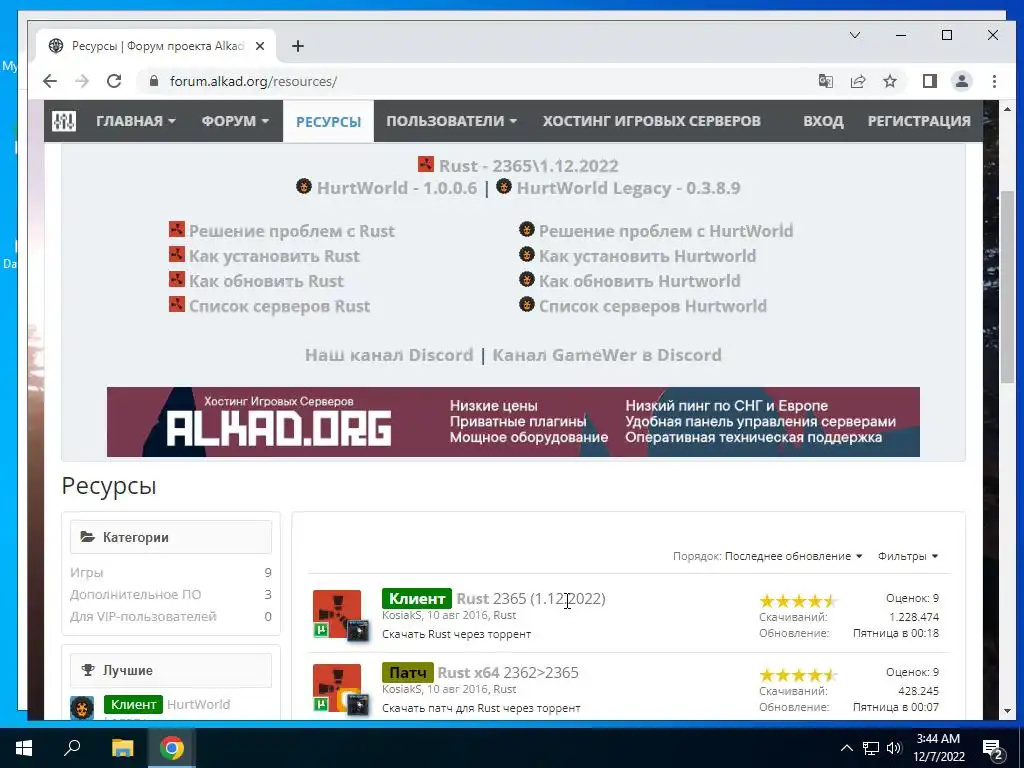Screen dimensions: 1024x768
Task: Select the Игры category
Action: (86, 573)
